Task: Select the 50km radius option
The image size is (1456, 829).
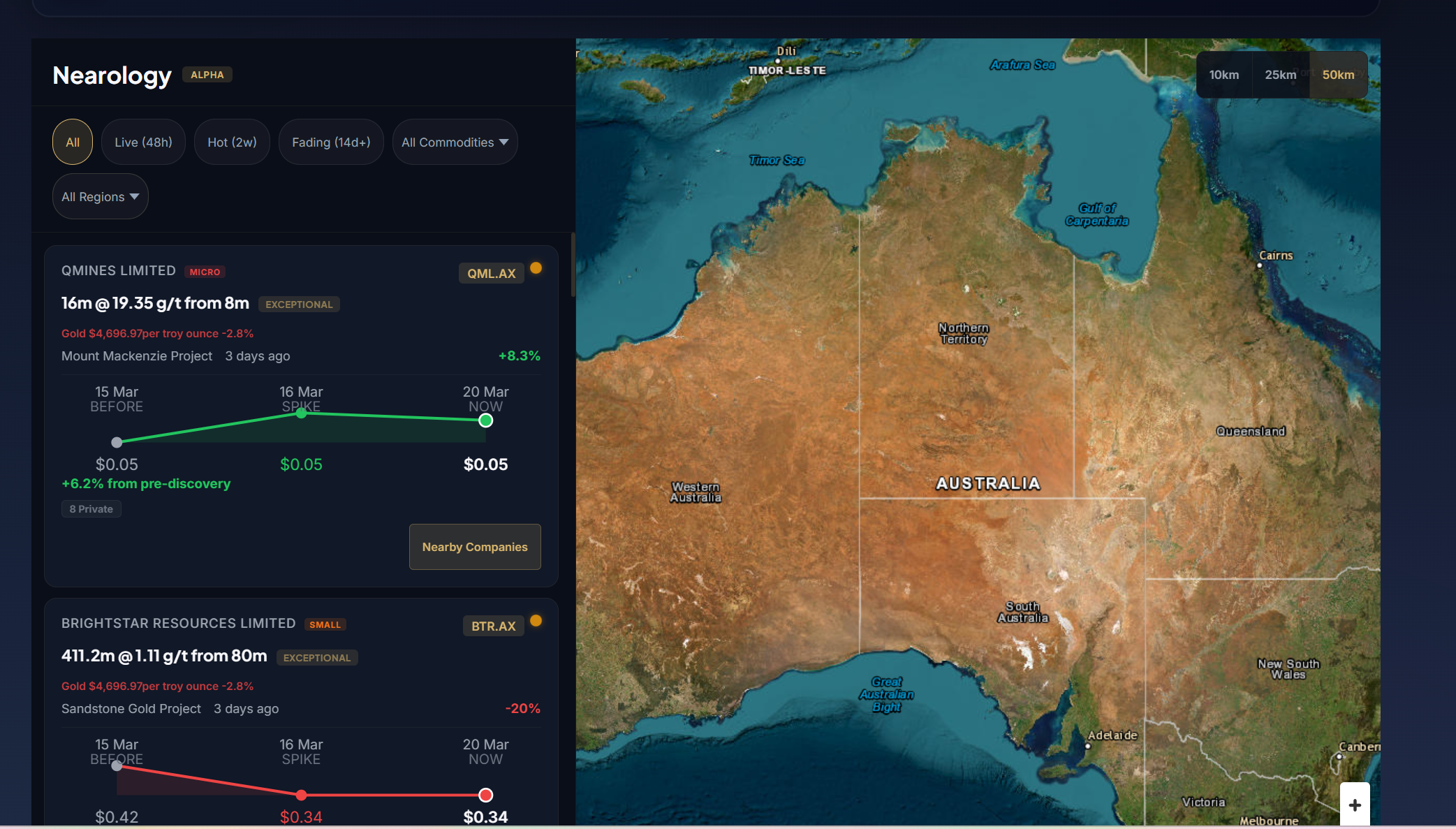Action: tap(1338, 75)
